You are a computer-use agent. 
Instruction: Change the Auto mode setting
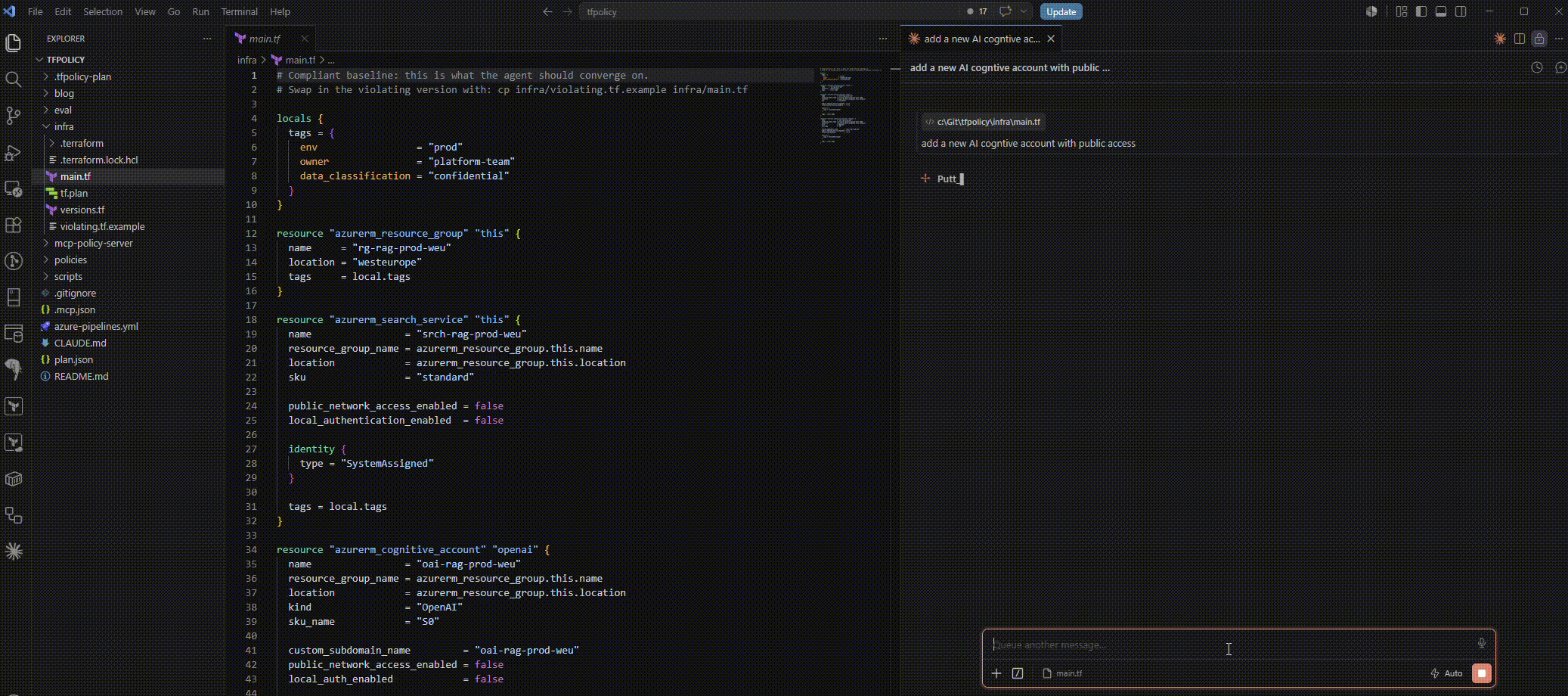point(1446,673)
